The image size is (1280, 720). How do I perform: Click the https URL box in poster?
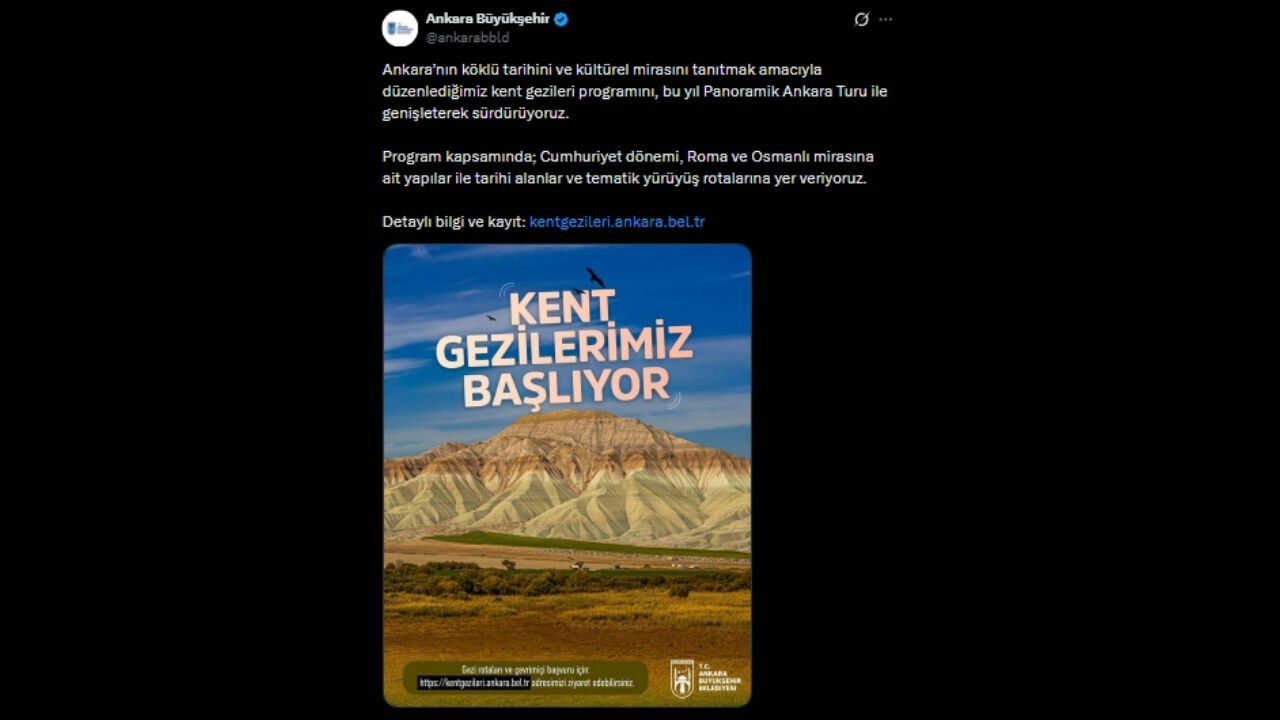coord(474,683)
